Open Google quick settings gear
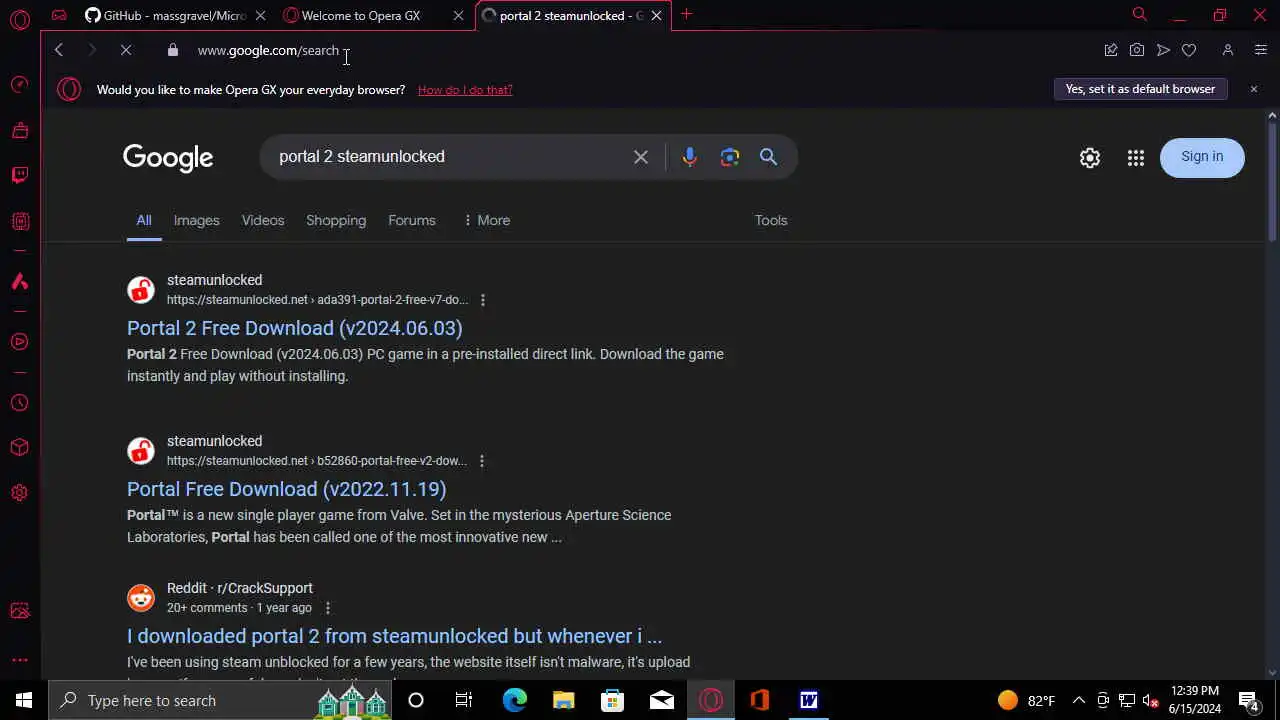This screenshot has height=720, width=1280. point(1090,158)
